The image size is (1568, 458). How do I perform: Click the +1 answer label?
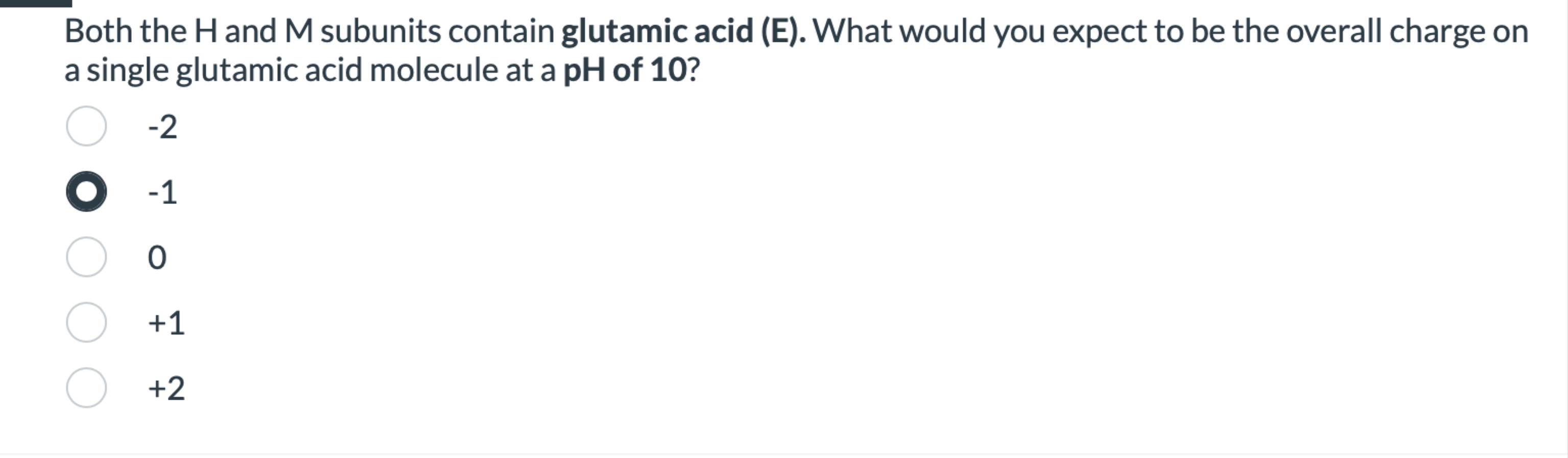[x=164, y=324]
